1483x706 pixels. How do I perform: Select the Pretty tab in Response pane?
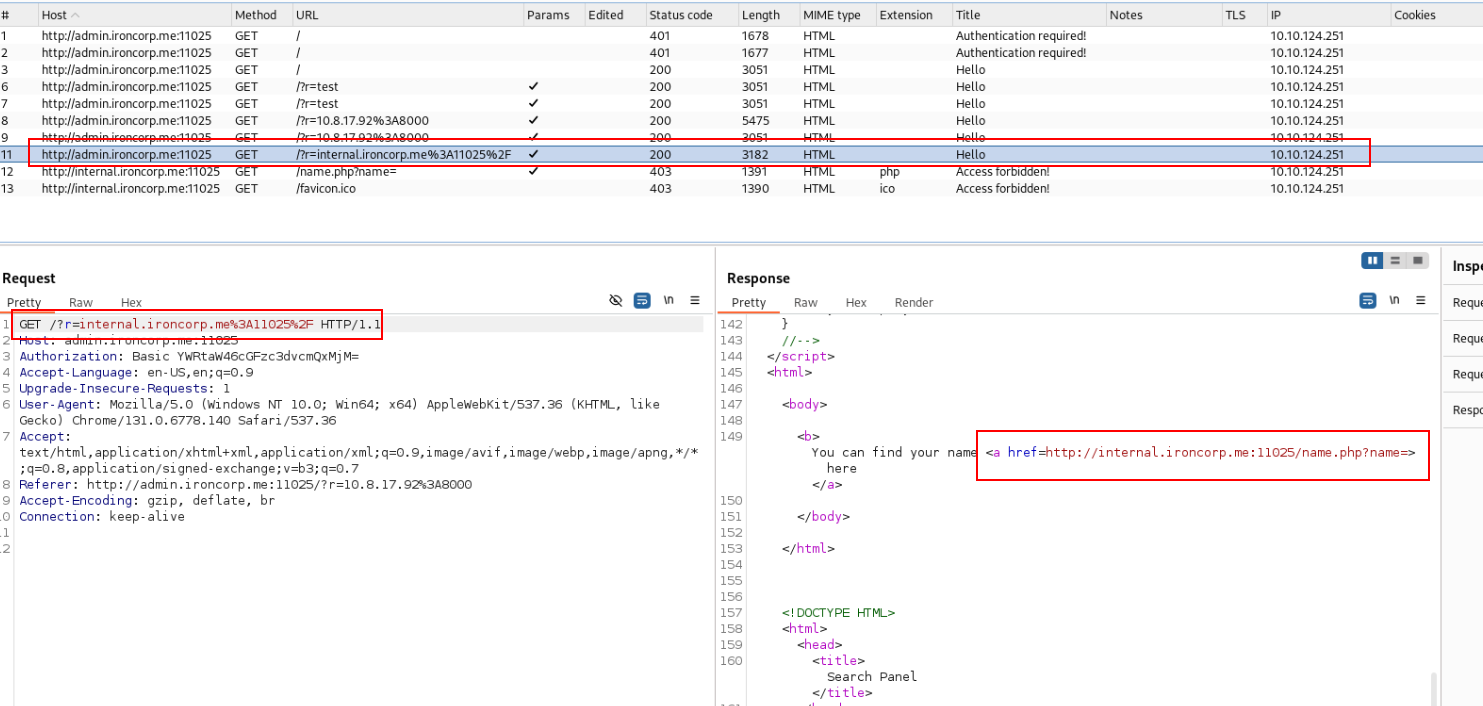tap(749, 302)
